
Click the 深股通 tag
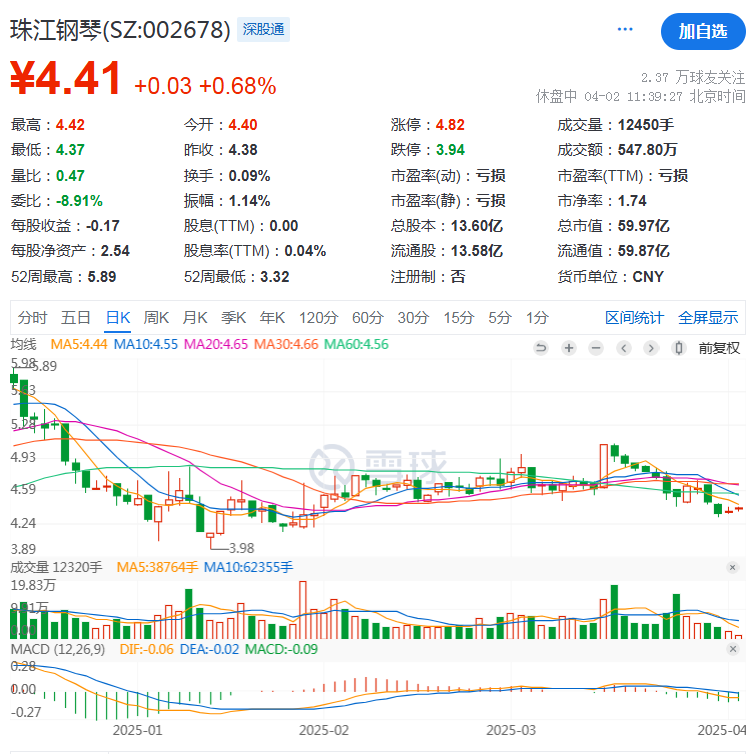tap(263, 29)
